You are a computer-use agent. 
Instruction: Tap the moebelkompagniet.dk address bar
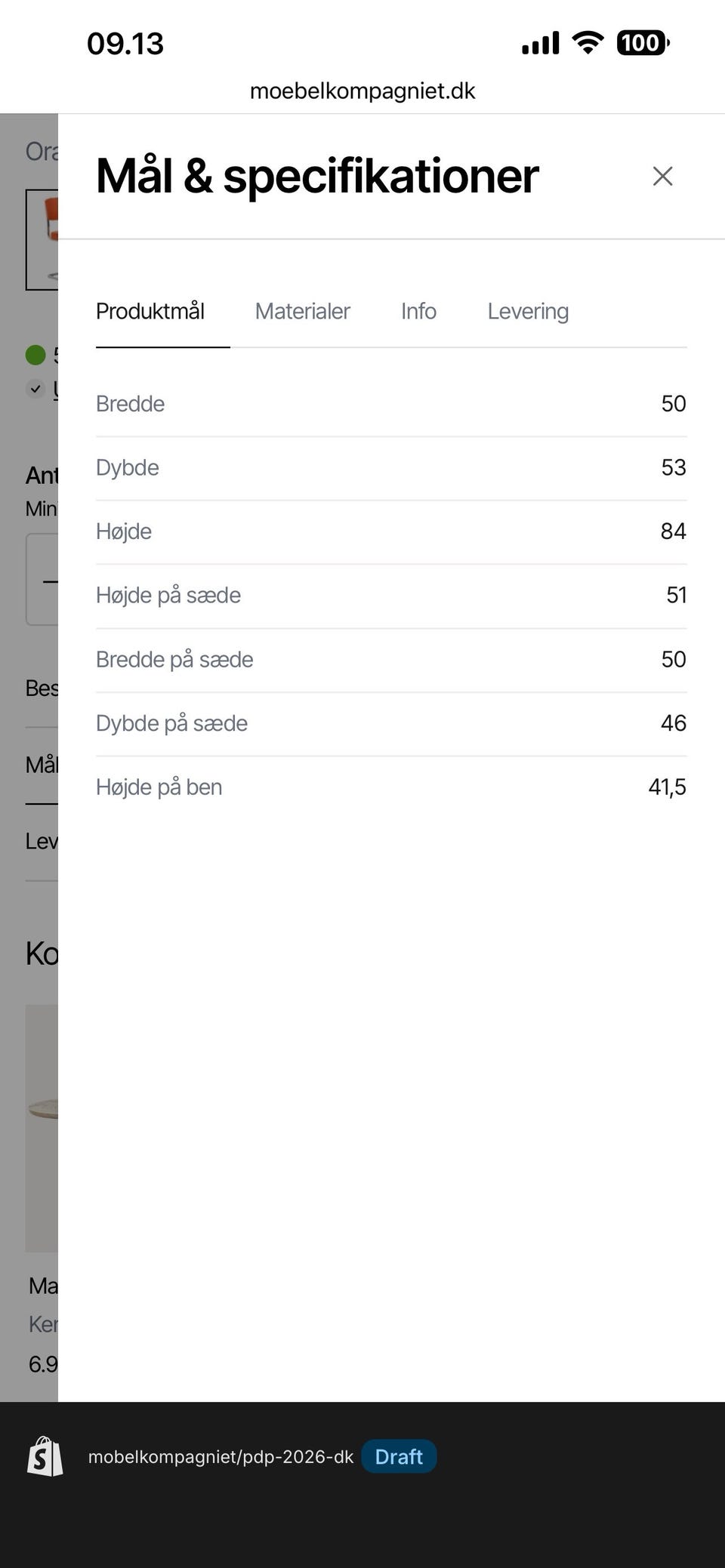[362, 91]
